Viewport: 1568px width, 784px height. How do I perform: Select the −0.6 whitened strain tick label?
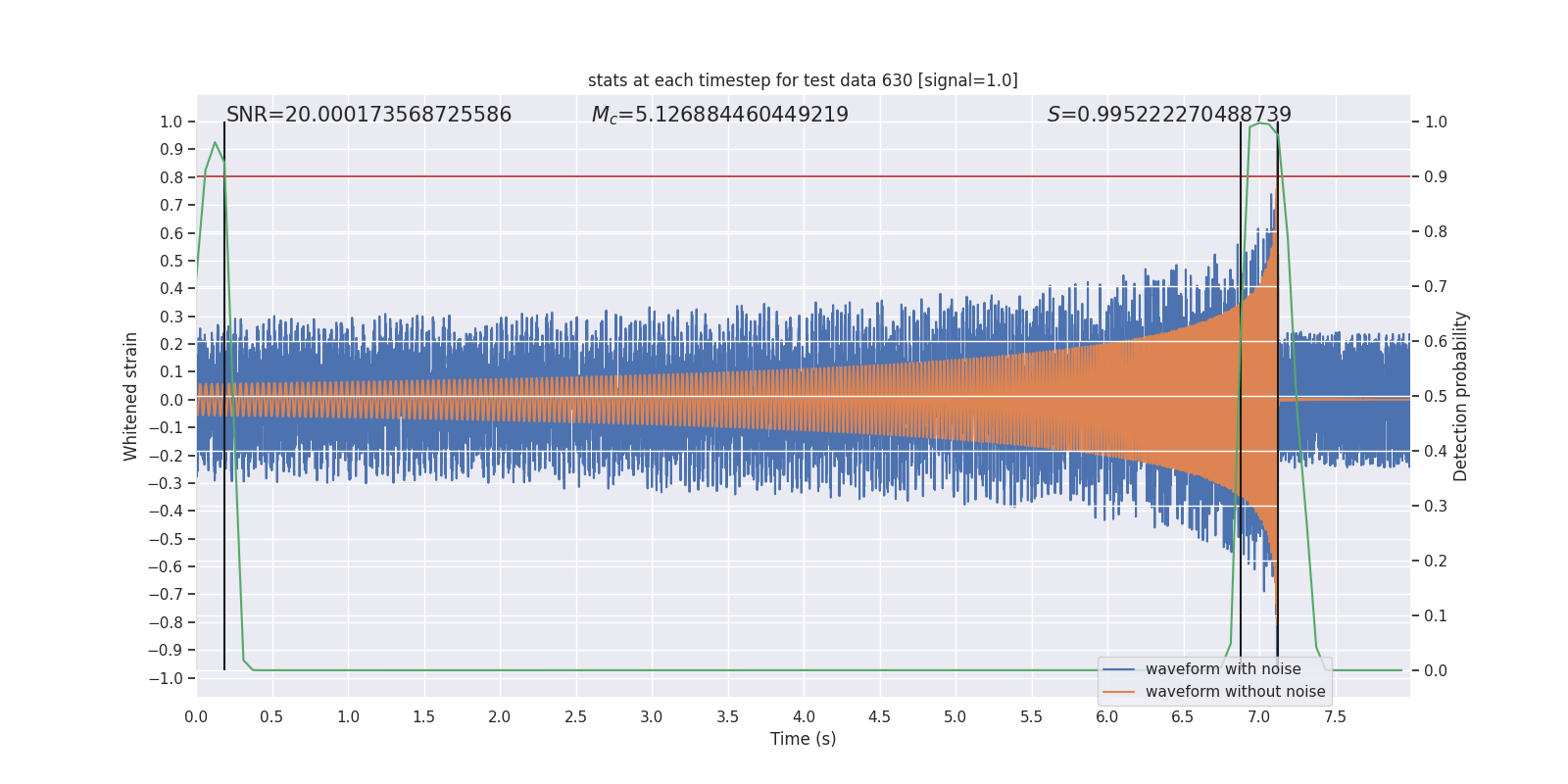pyautogui.click(x=166, y=566)
